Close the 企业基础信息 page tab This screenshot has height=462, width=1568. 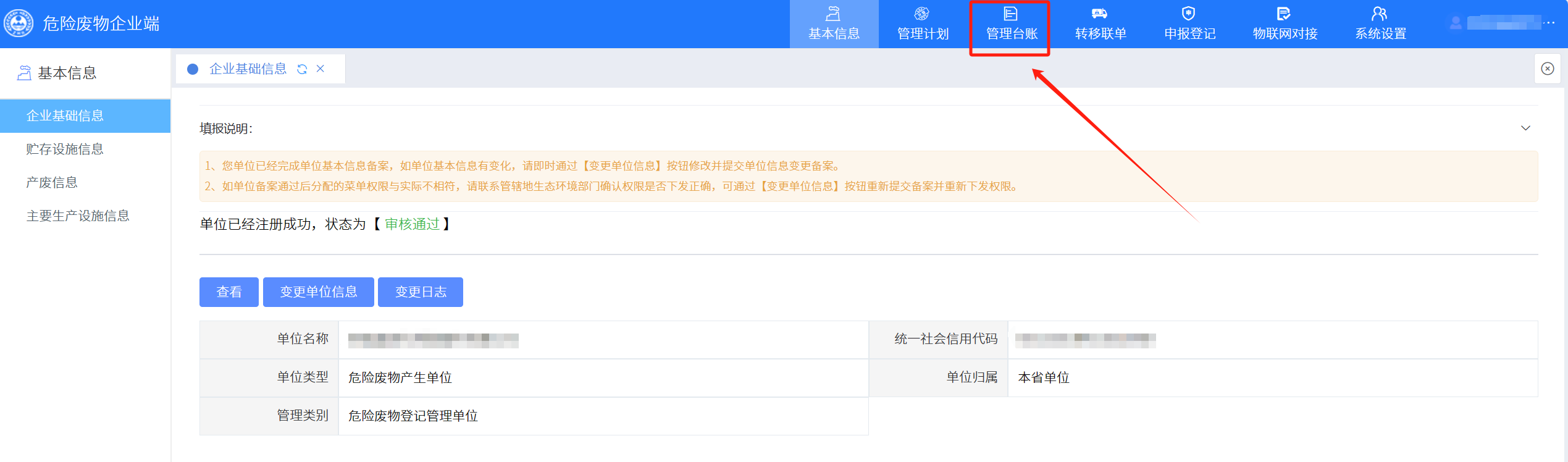coord(321,69)
